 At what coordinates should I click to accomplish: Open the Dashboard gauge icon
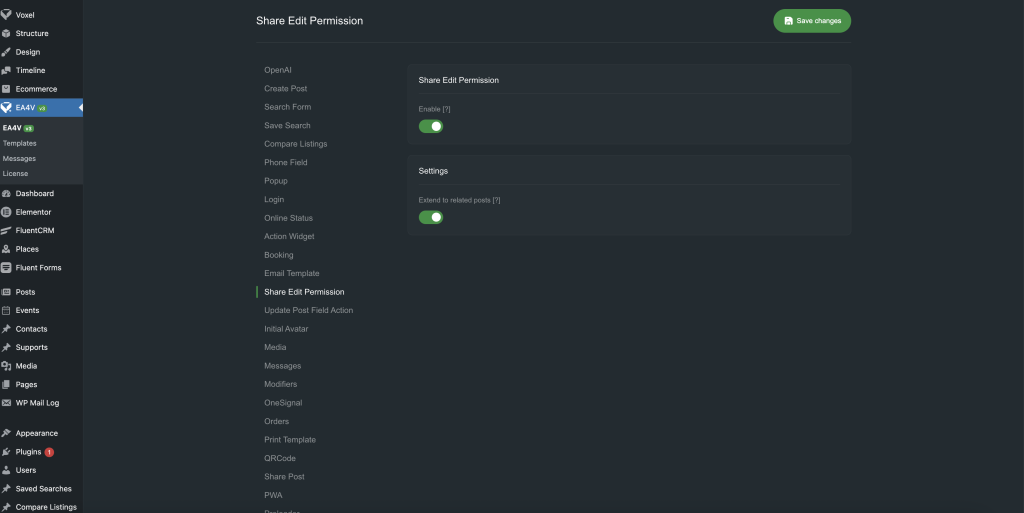pos(7,194)
